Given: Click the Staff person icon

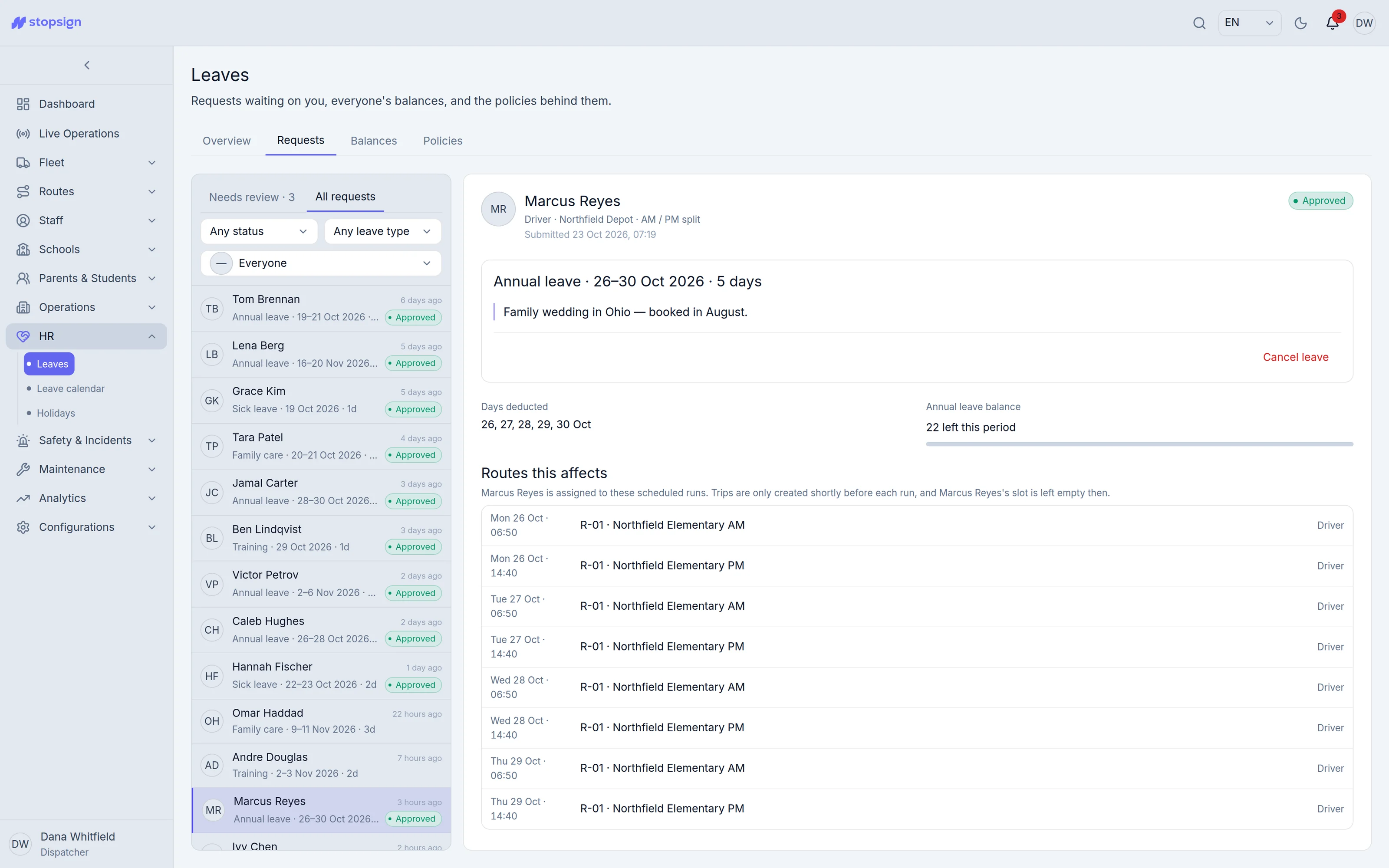Looking at the screenshot, I should point(23,220).
